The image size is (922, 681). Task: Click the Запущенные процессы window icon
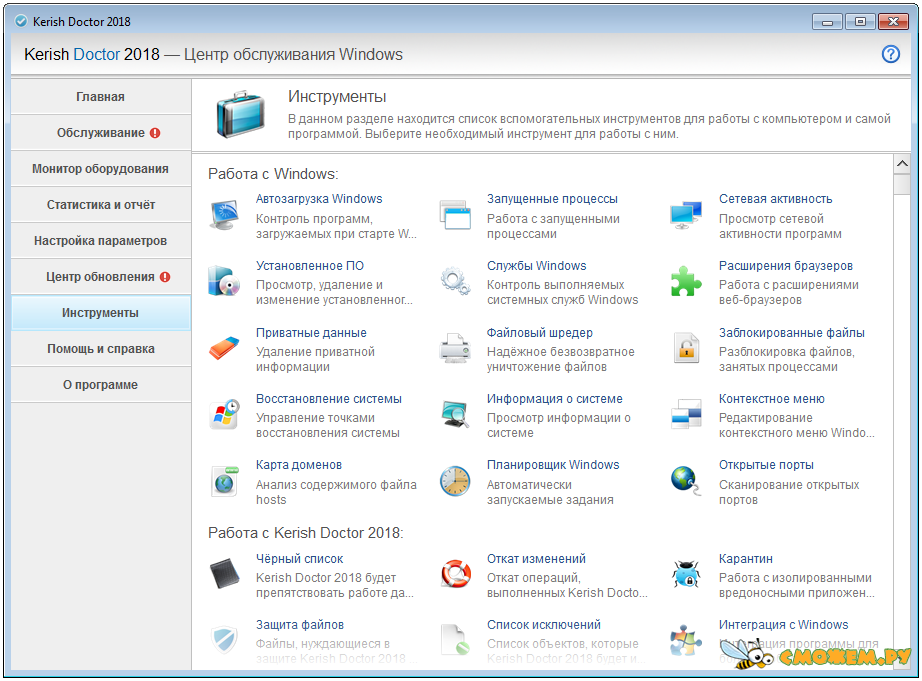pyautogui.click(x=455, y=215)
